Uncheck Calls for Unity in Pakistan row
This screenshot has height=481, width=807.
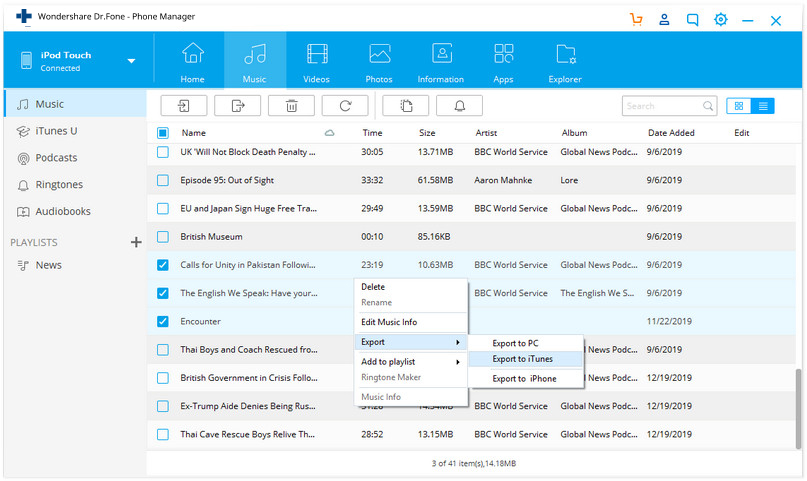point(163,265)
